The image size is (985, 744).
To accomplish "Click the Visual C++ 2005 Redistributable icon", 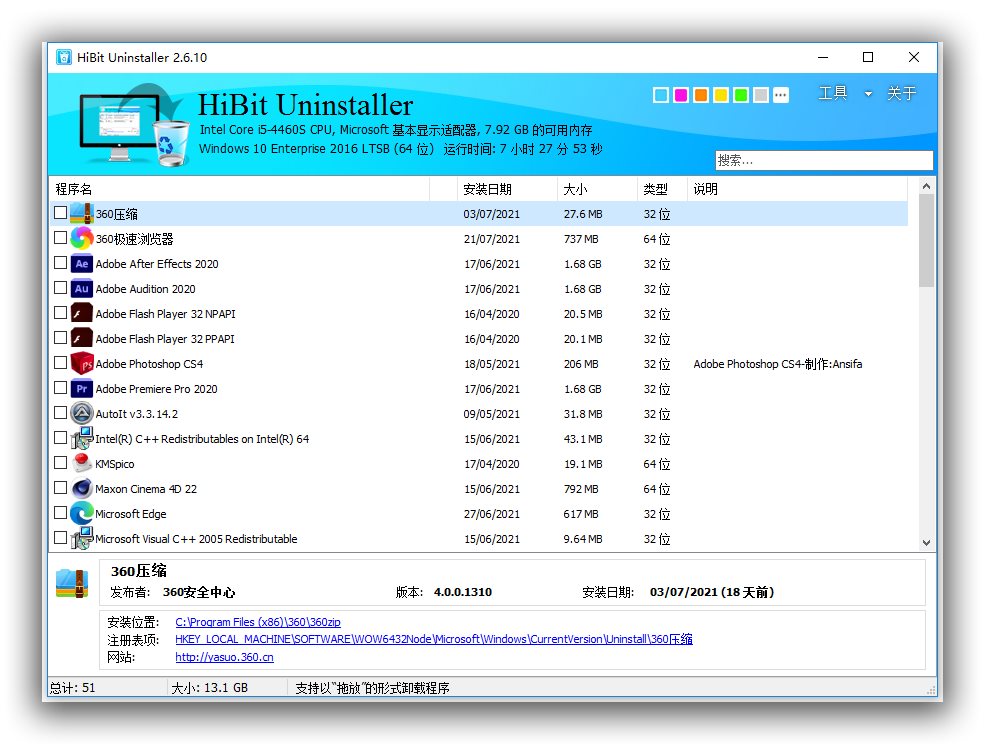I will pos(82,539).
